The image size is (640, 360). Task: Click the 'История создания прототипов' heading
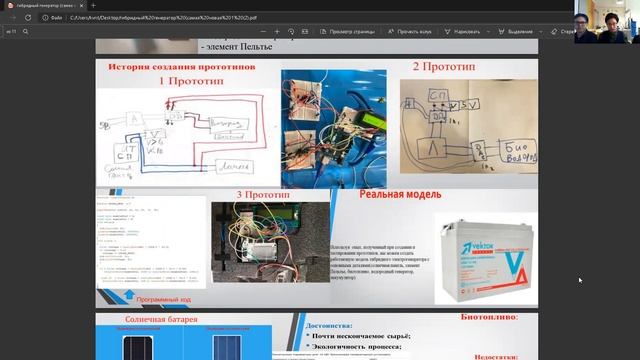[x=182, y=67]
